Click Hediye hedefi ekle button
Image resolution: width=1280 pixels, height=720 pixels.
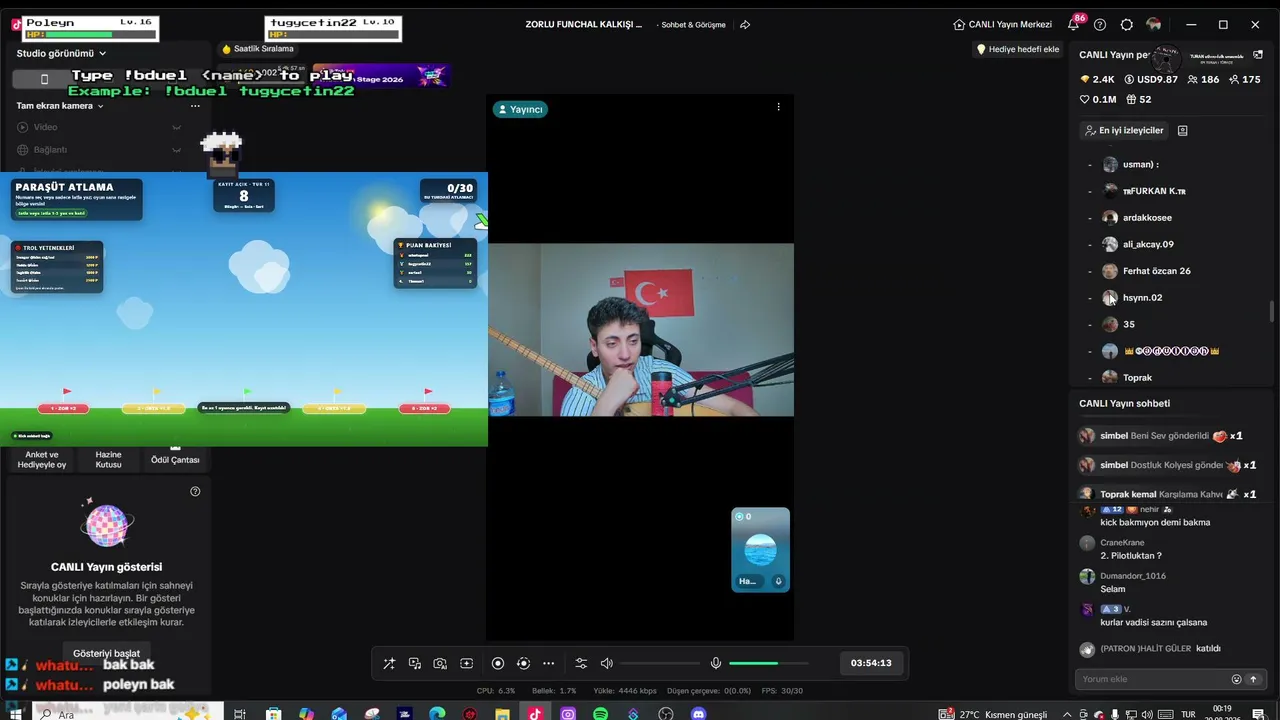(1017, 49)
